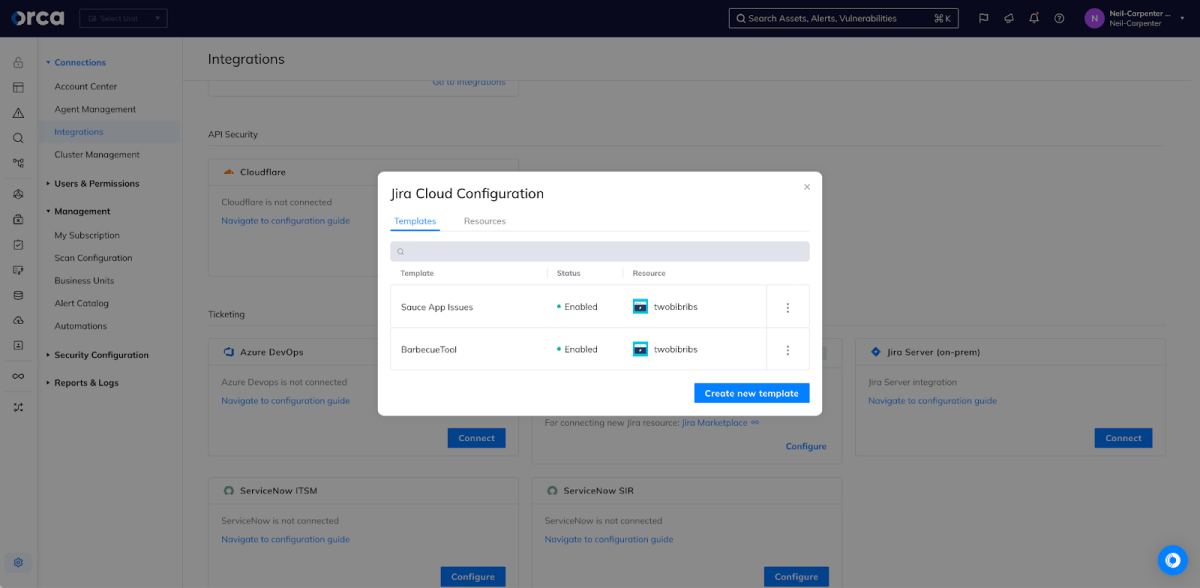Click the Orca logo
This screenshot has width=1200, height=588.
point(38,18)
